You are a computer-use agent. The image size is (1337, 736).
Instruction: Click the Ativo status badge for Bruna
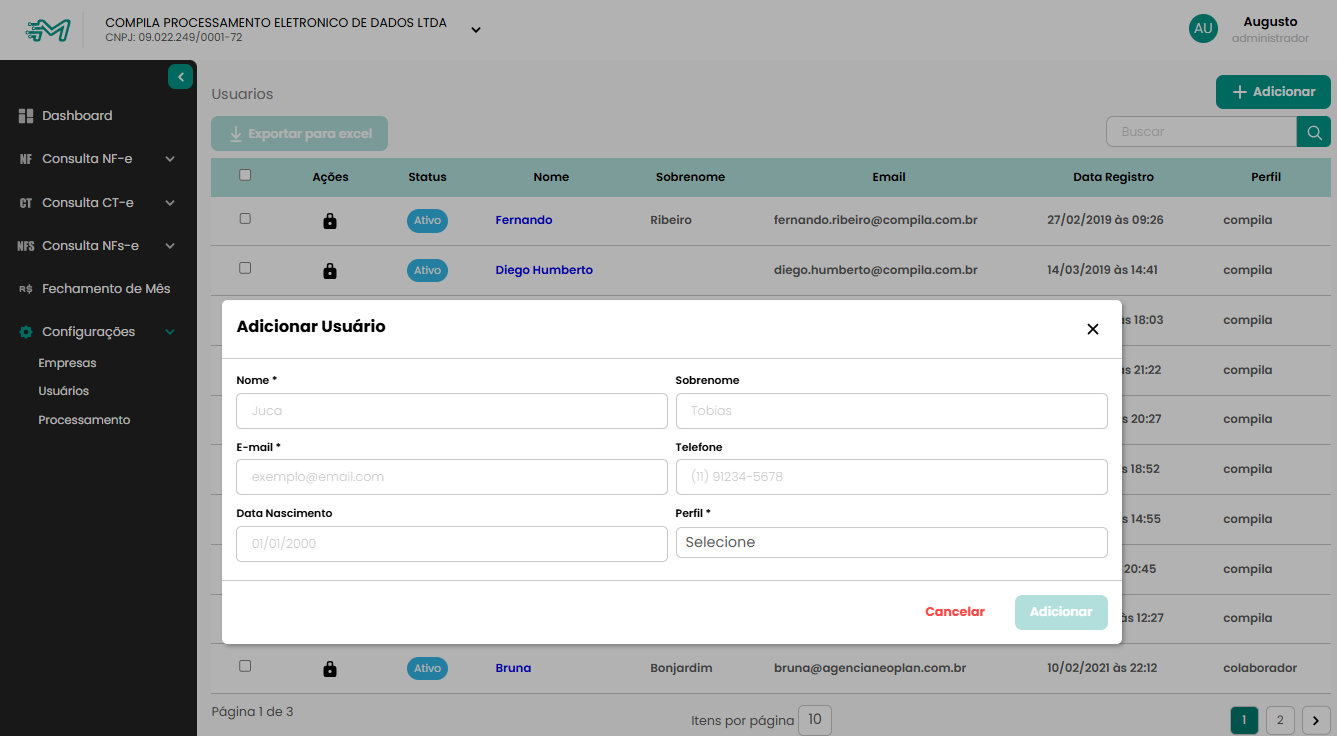click(x=427, y=668)
